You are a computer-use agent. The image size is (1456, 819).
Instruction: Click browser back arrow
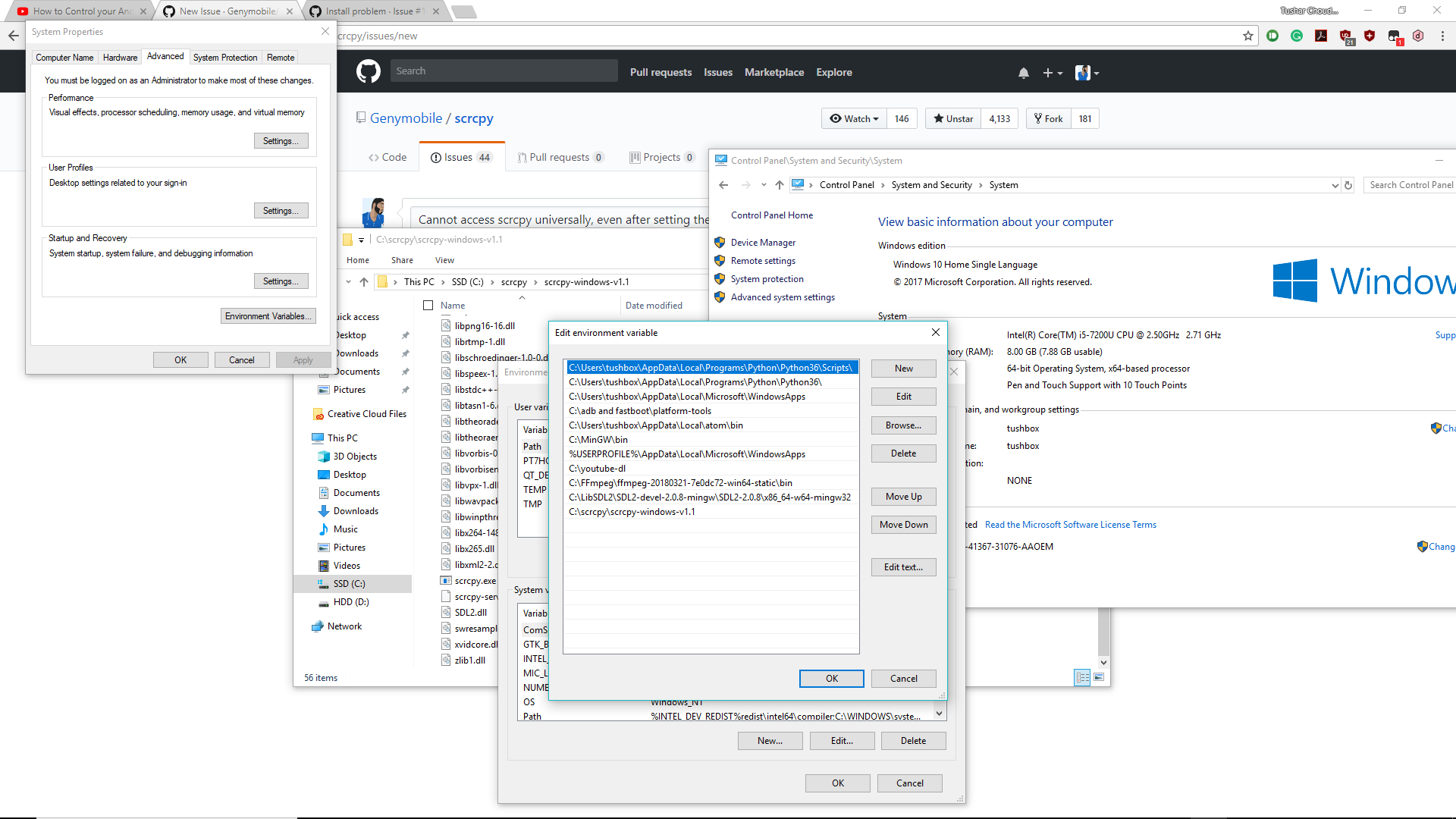tap(13, 36)
